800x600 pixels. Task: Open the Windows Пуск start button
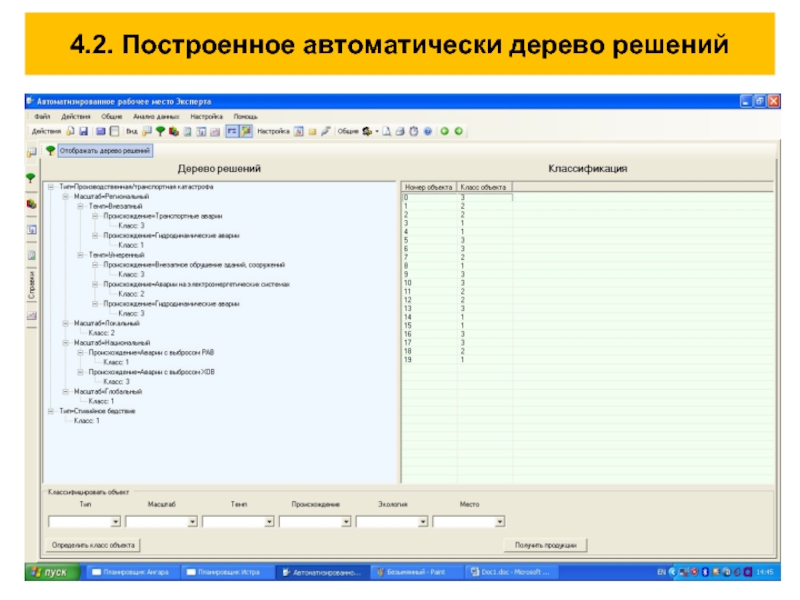50,572
